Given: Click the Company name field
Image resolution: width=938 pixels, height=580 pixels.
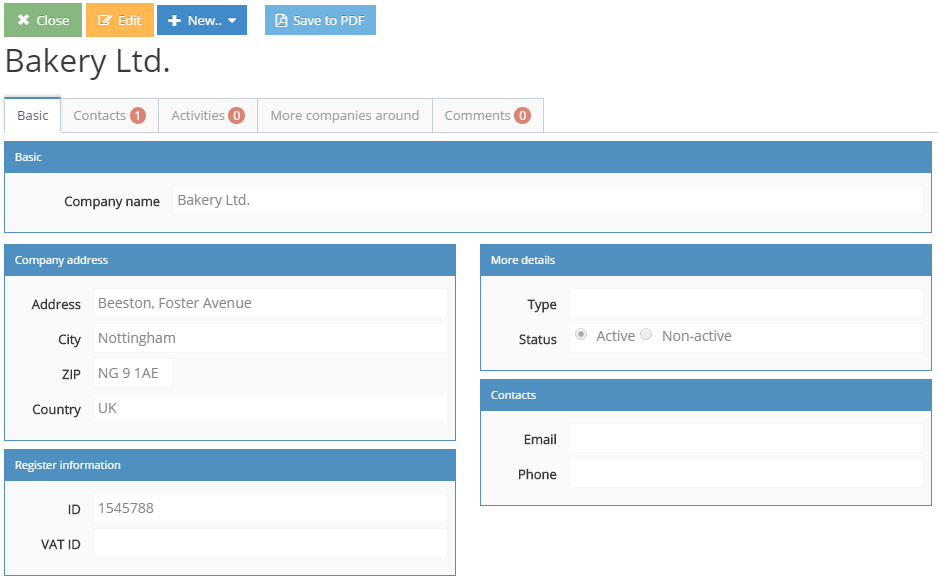Looking at the screenshot, I should pos(548,200).
